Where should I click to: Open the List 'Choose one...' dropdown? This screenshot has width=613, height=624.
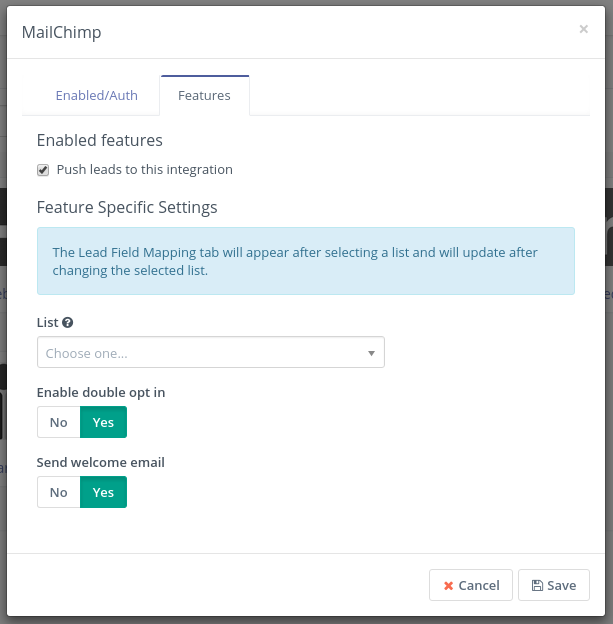coord(200,353)
